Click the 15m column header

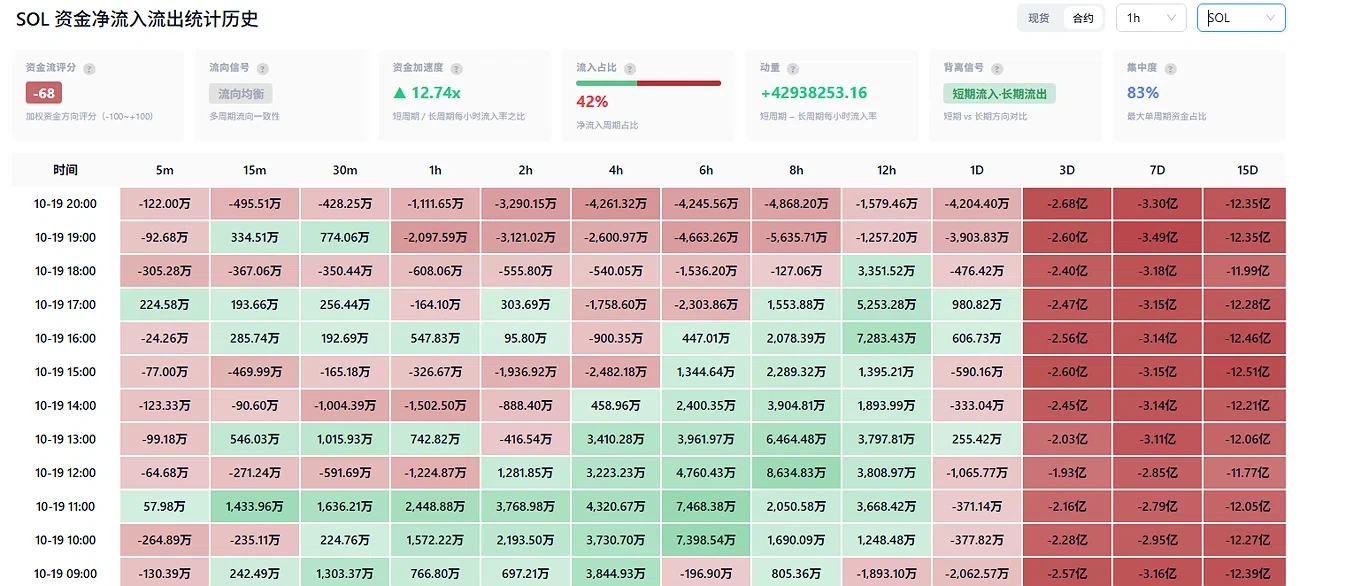pyautogui.click(x=255, y=170)
